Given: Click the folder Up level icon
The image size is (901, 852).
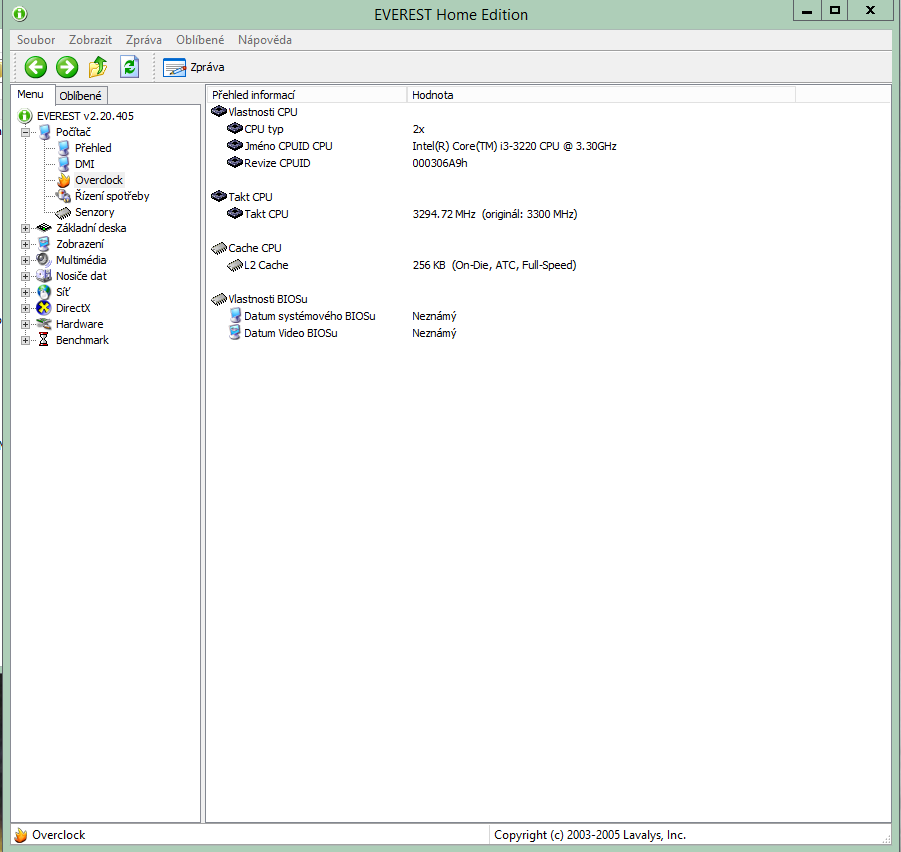Looking at the screenshot, I should tap(98, 67).
